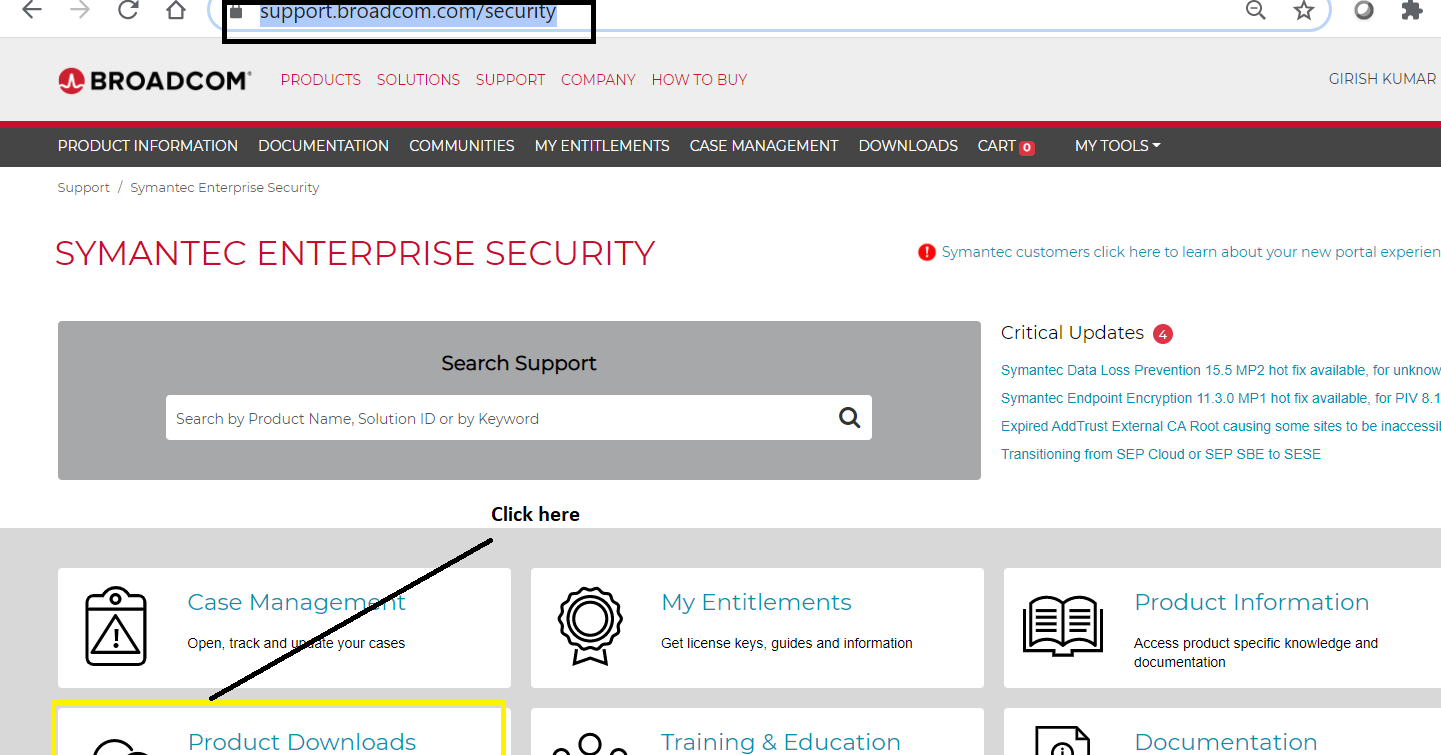Select MY ENTITLEMENTS in the dark navigation bar
Image resolution: width=1441 pixels, height=755 pixels.
pos(602,146)
